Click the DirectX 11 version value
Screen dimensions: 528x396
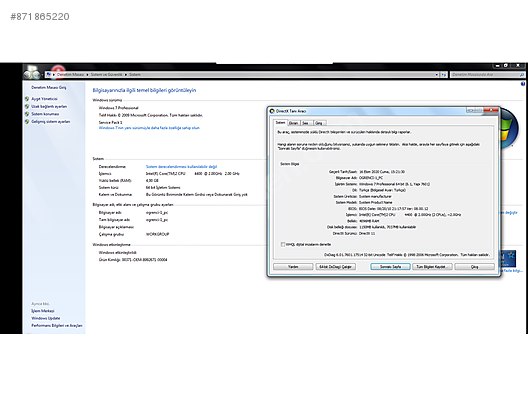coord(367,233)
